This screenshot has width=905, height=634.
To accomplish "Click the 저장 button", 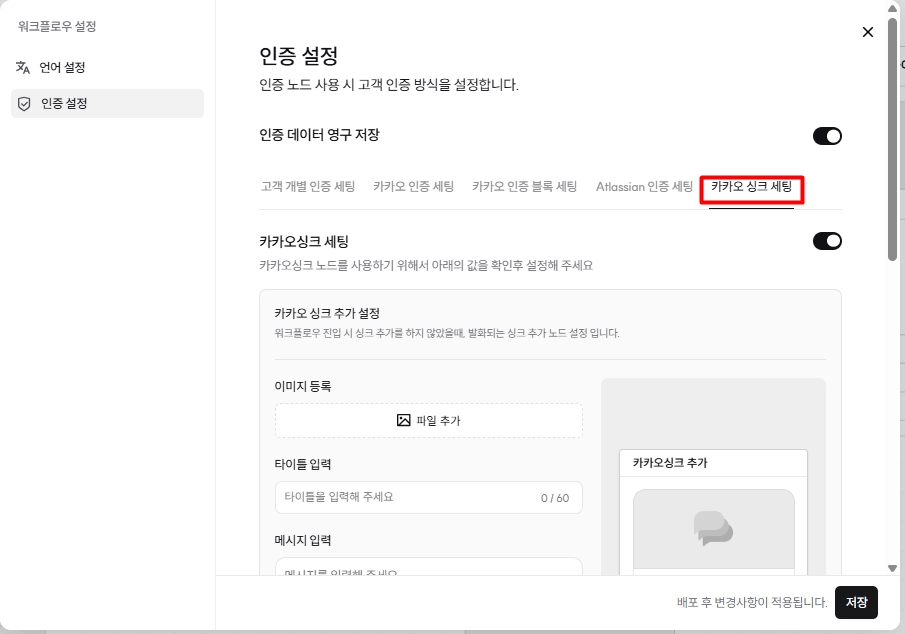I will 856,602.
